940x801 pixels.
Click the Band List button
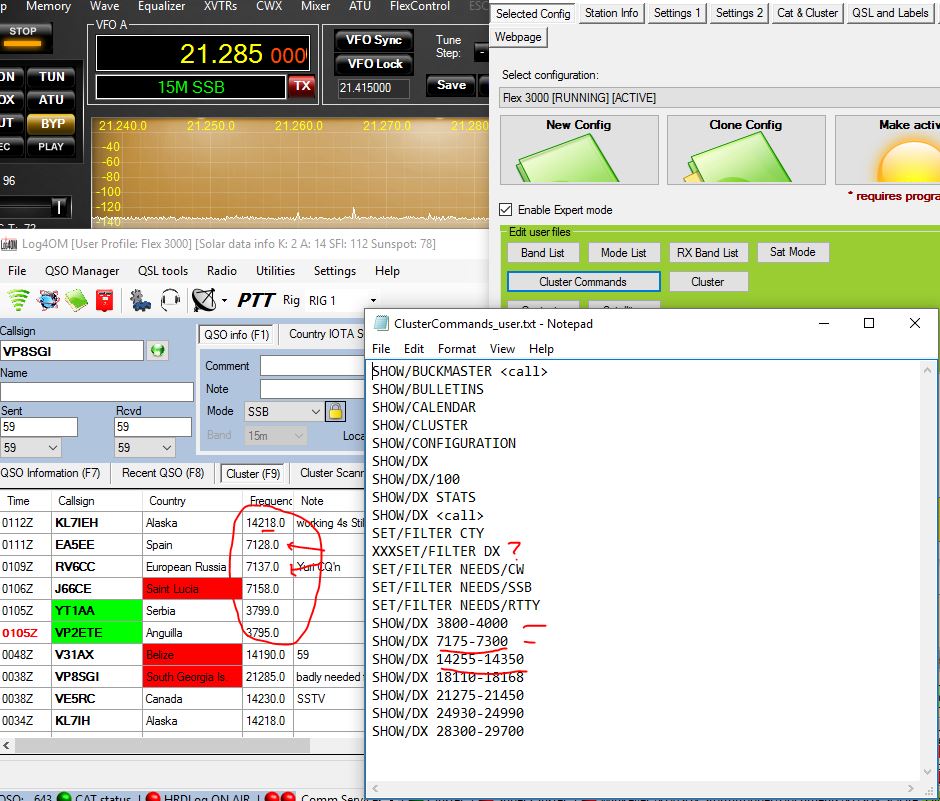coord(543,253)
